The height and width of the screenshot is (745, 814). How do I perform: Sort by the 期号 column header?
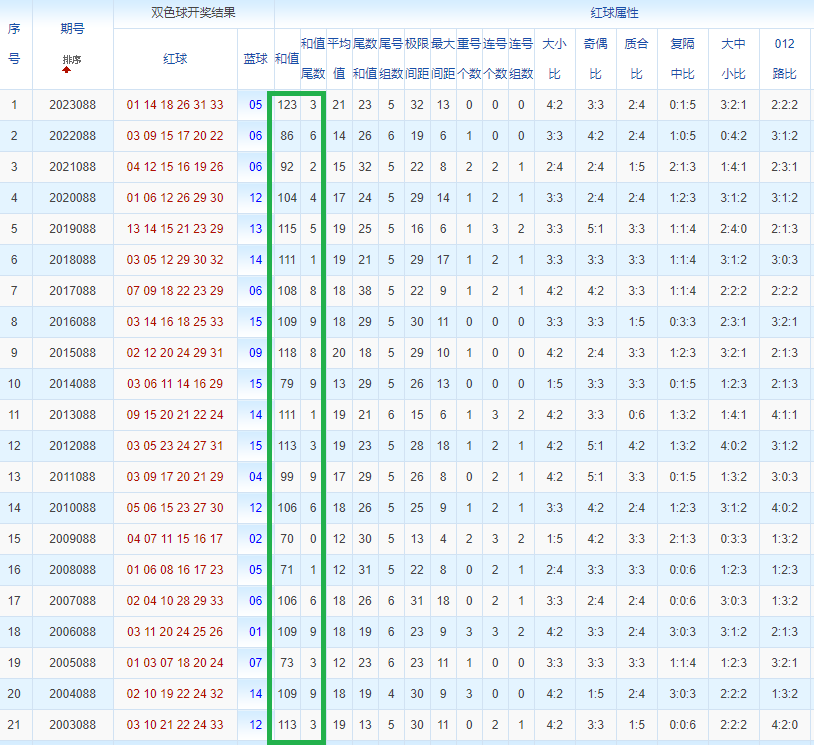(72, 29)
